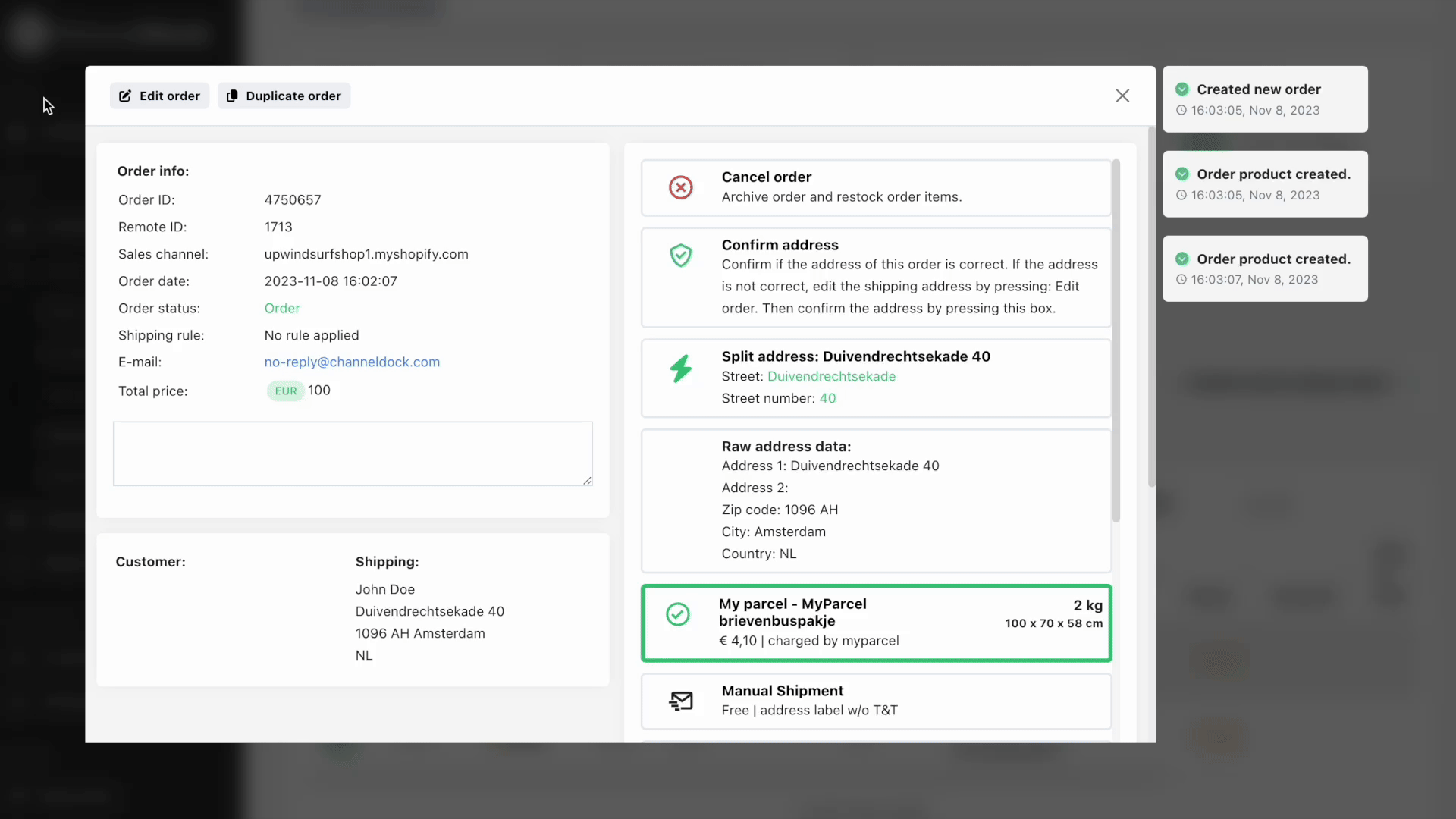Click the green checkmark on MyParcel option
This screenshot has width=1456, height=819.
(678, 614)
